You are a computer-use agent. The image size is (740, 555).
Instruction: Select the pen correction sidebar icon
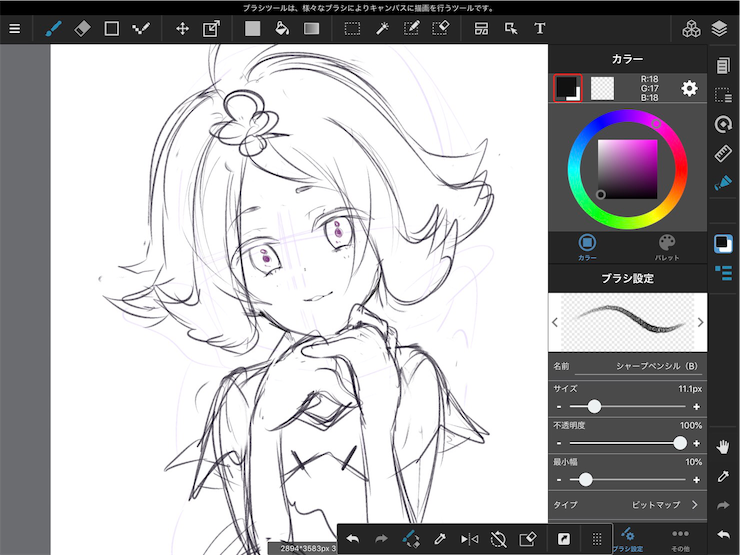point(723,183)
